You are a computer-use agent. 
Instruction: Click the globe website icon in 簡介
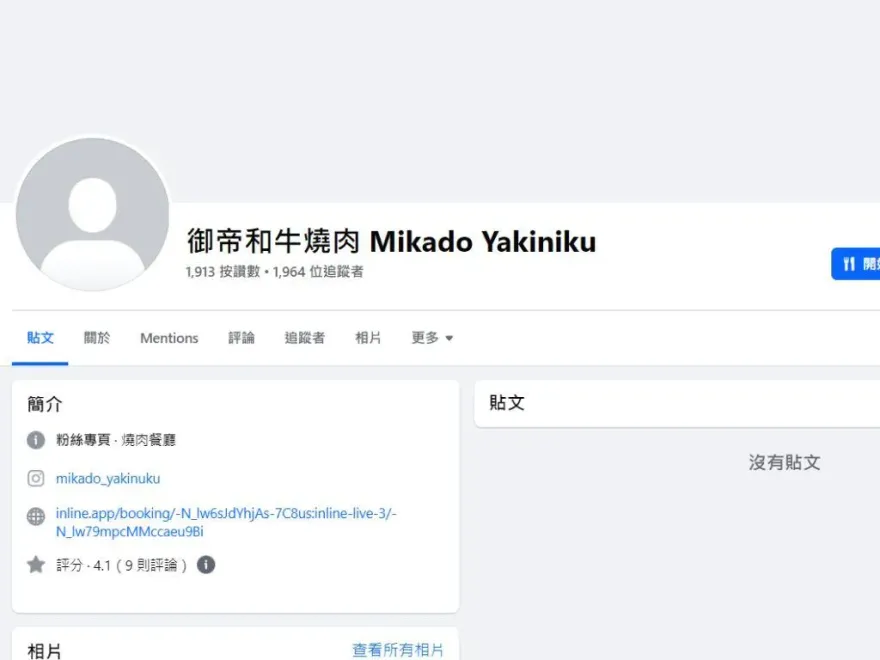click(36, 516)
